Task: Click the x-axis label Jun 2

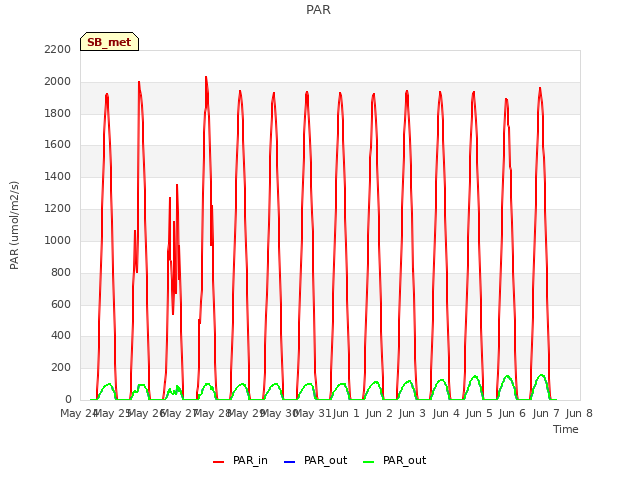Action: (x=379, y=413)
